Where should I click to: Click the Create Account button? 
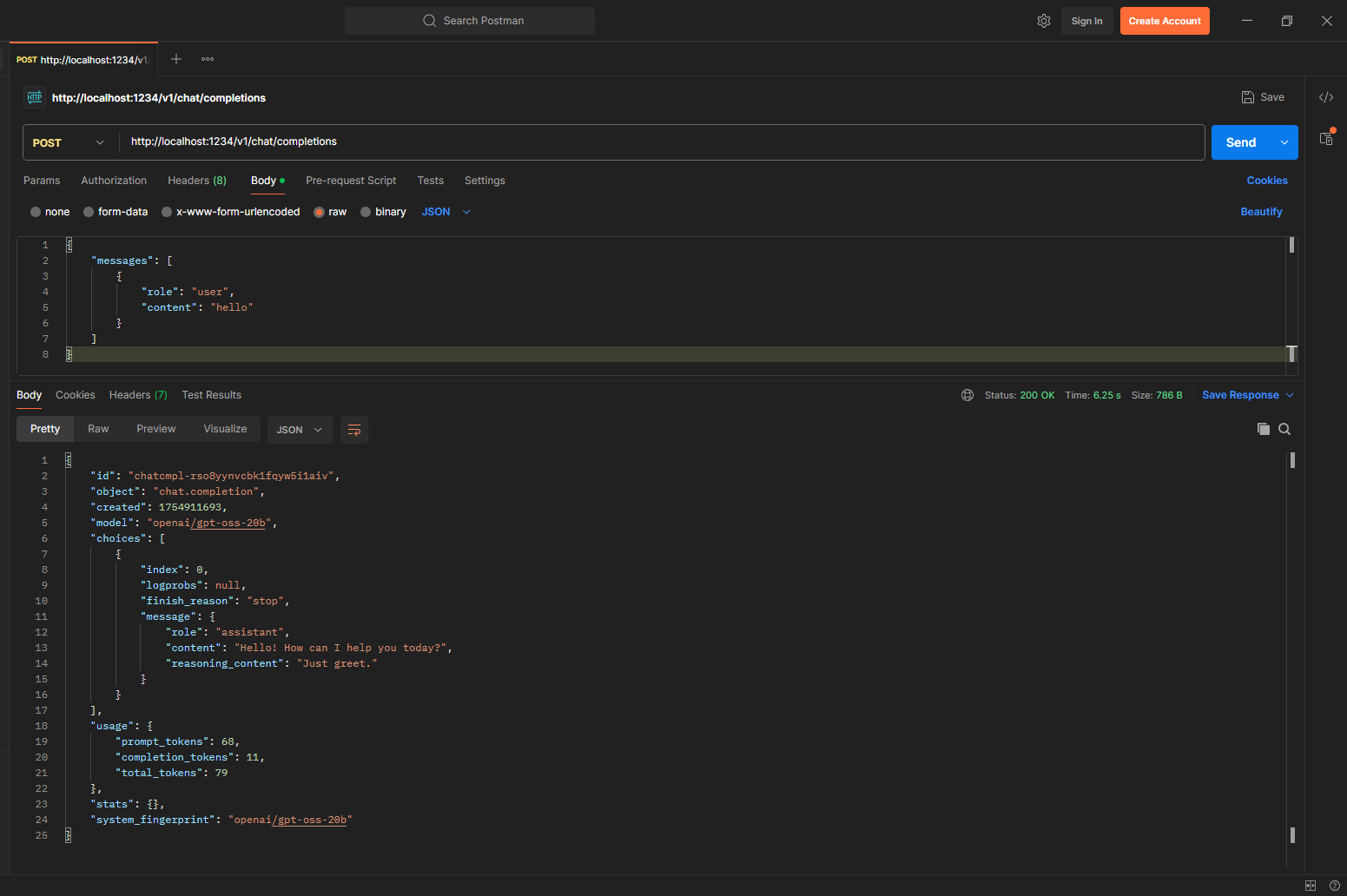1165,20
